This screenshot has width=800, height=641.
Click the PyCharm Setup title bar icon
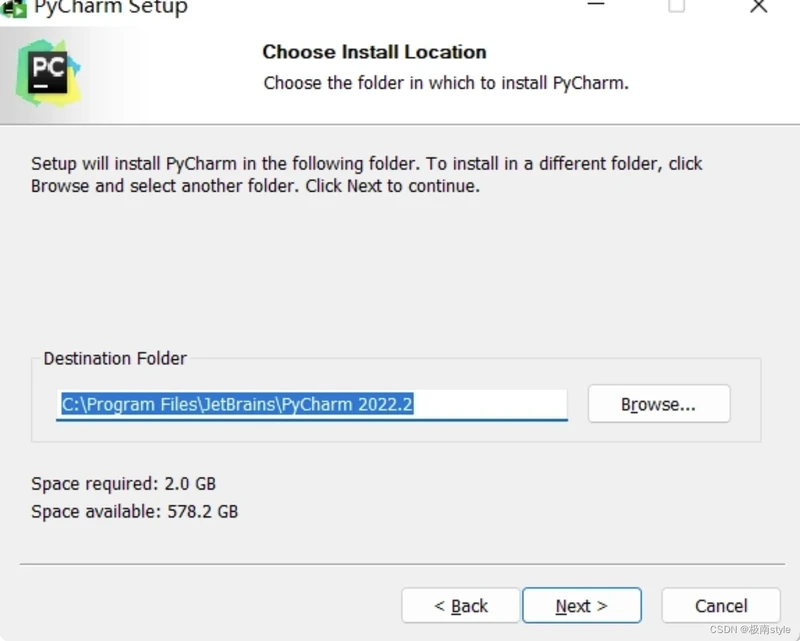pyautogui.click(x=14, y=9)
